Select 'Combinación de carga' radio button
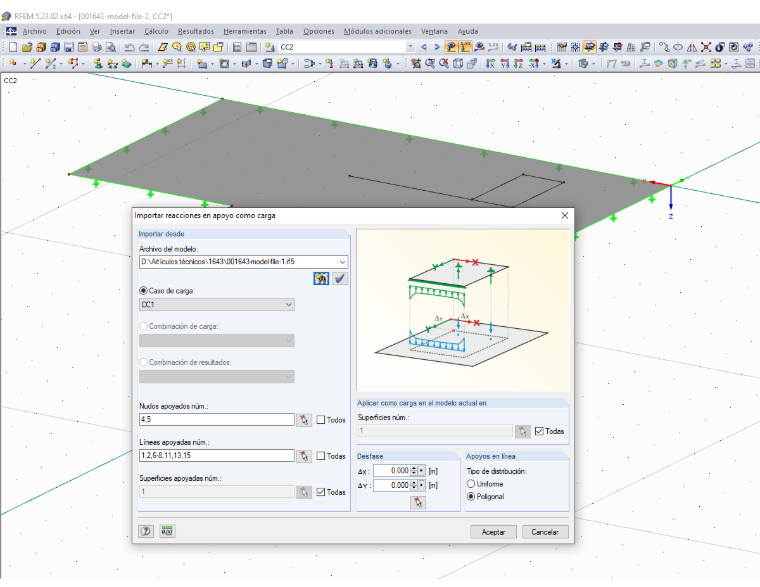Screen dimensions: 760x587 click(x=143, y=326)
